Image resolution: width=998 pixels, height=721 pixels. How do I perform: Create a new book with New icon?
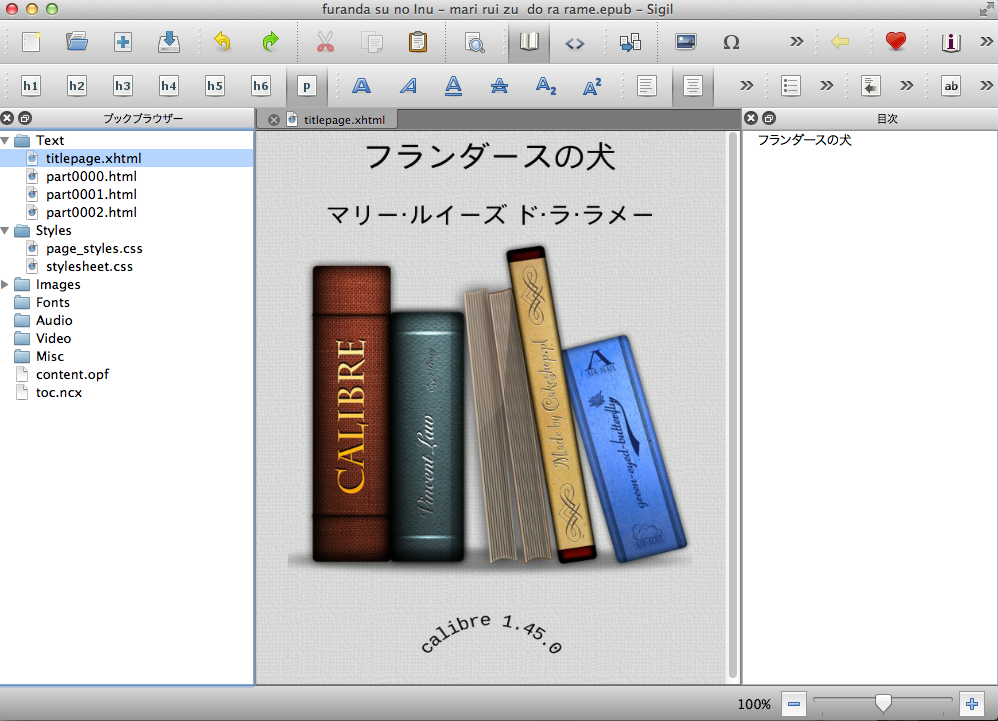[x=31, y=42]
